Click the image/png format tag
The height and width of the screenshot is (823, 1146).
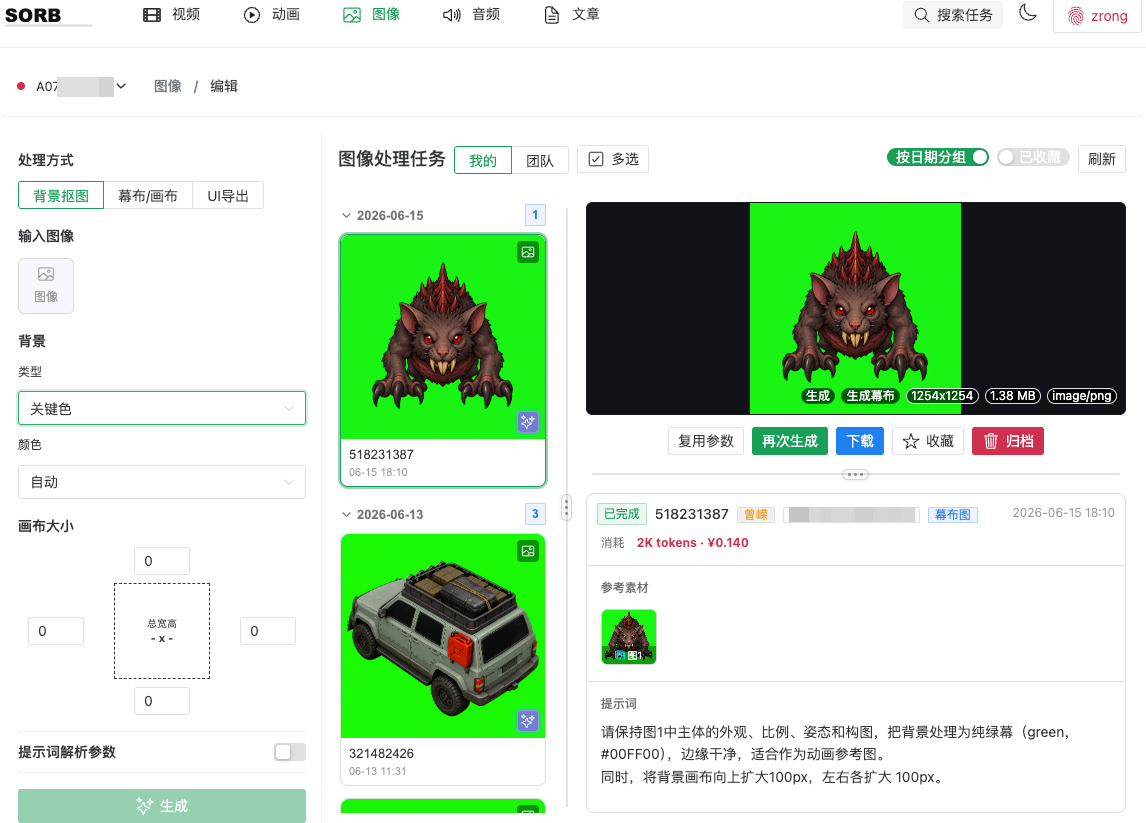pos(1082,395)
